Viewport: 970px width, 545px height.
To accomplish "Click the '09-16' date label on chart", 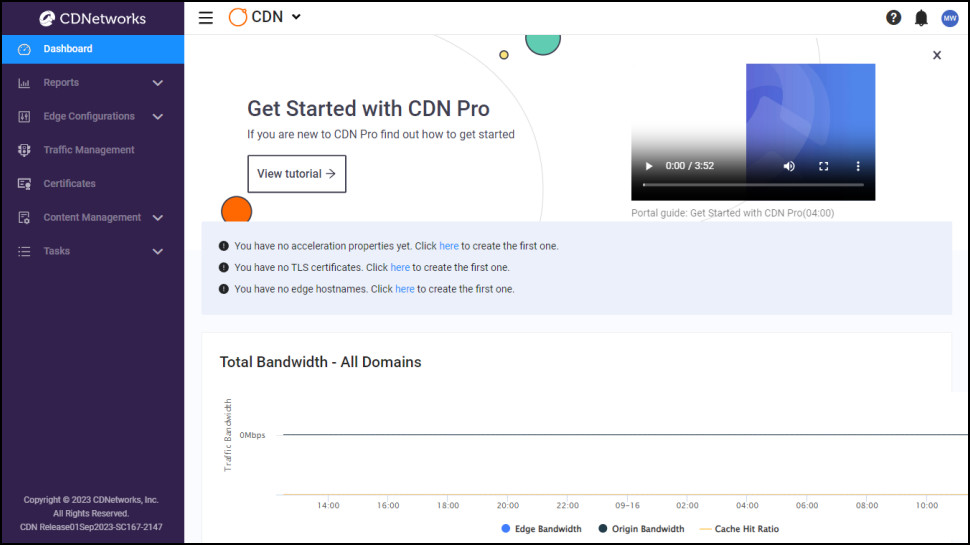I will (627, 505).
